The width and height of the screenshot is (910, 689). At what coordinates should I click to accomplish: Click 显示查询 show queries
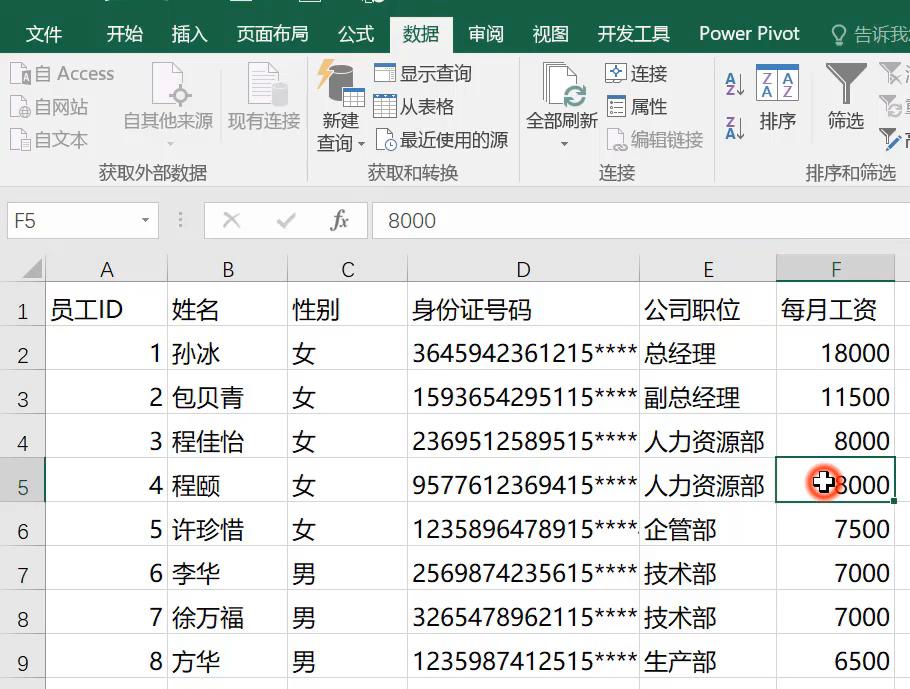pyautogui.click(x=423, y=74)
